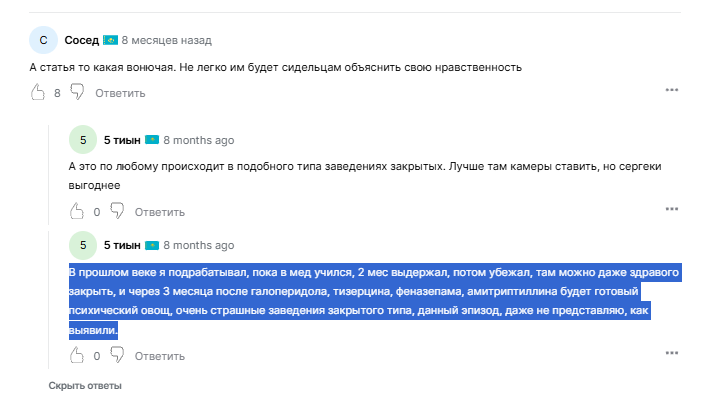Screen dimensions: 706x400
Task: Click second 5 тиын green avatar
Action: pos(83,245)
